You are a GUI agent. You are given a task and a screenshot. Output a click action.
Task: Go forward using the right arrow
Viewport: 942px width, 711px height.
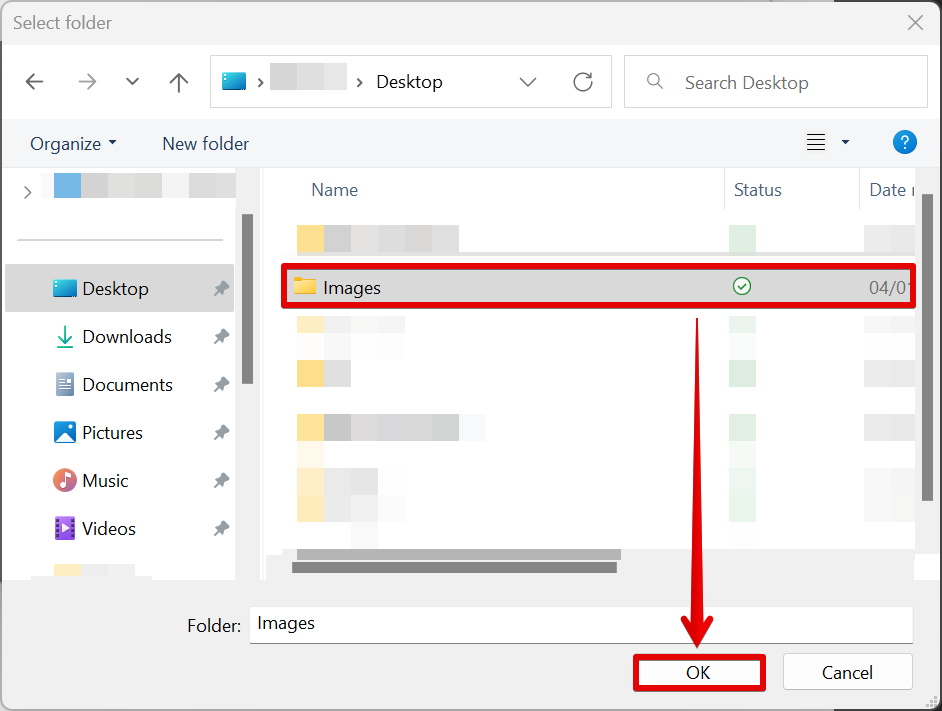(x=87, y=82)
